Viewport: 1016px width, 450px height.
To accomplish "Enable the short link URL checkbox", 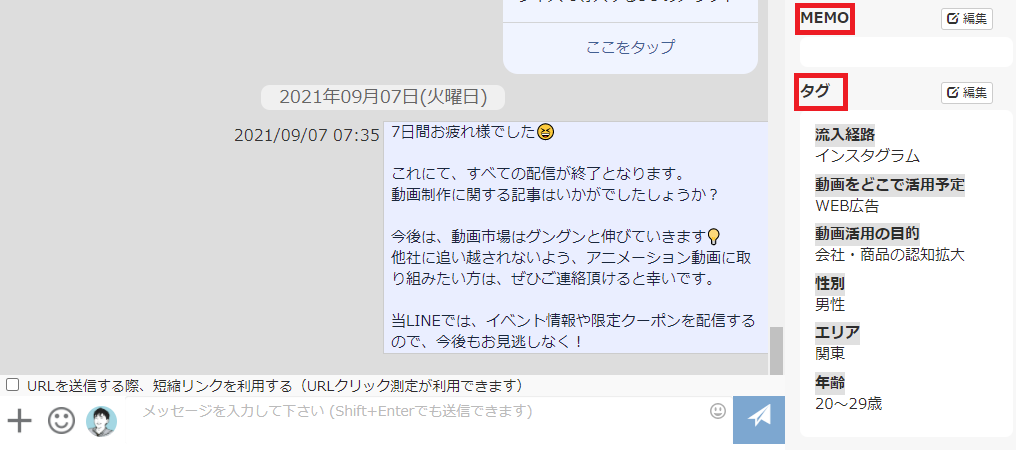I will click(x=12, y=385).
